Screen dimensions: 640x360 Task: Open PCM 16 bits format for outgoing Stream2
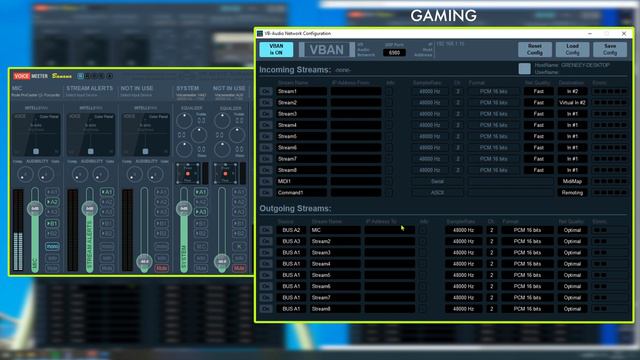tap(527, 241)
